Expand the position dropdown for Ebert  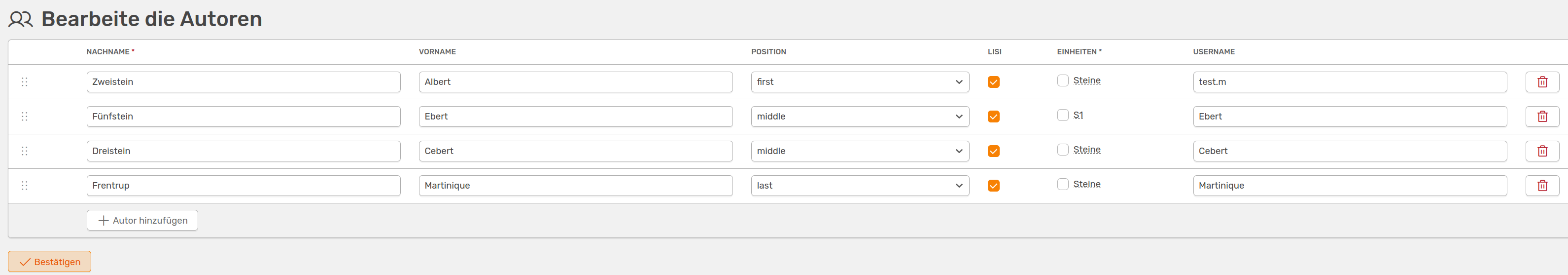[x=860, y=117]
